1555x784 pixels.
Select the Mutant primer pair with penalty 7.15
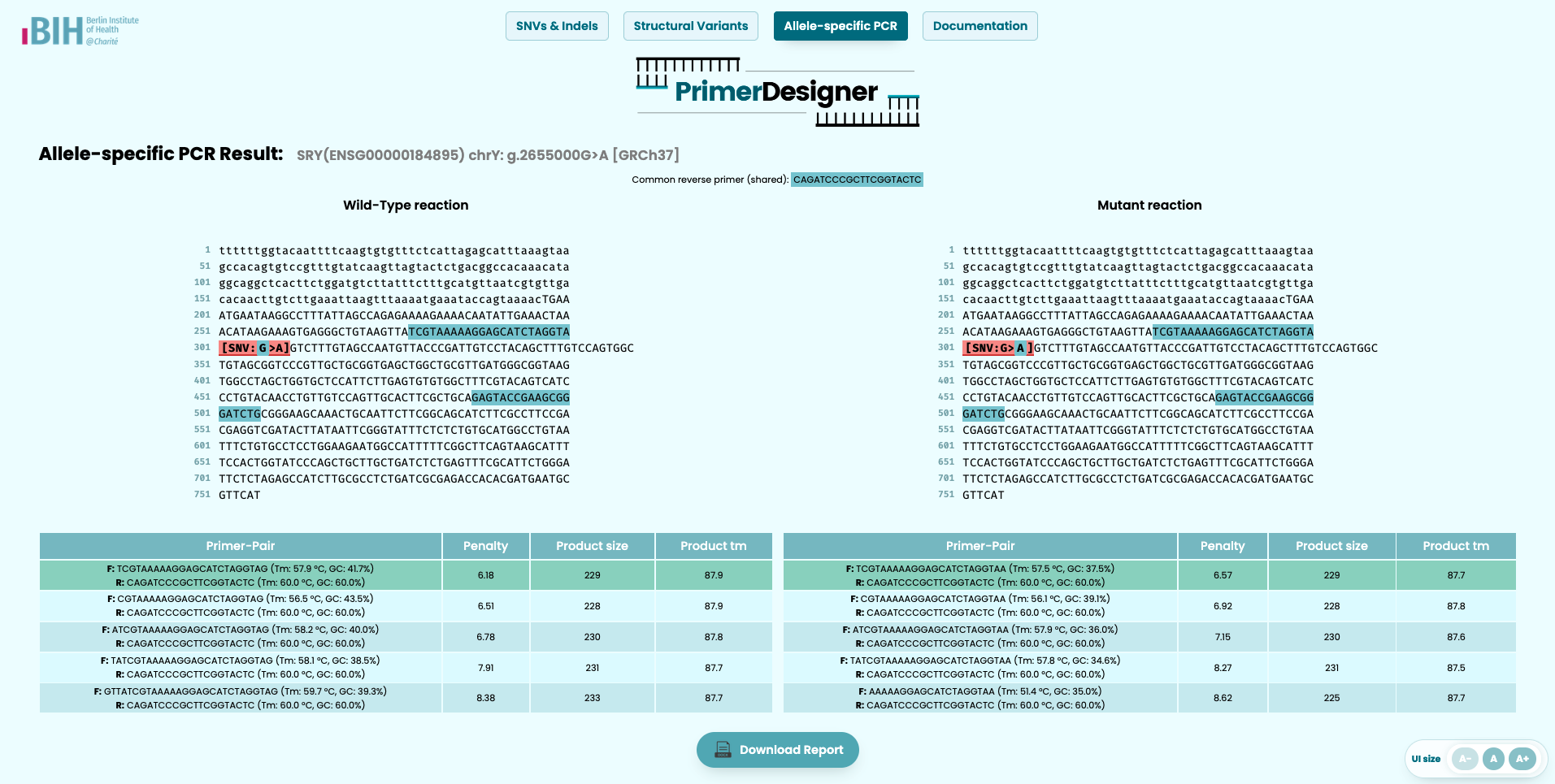click(x=1149, y=637)
